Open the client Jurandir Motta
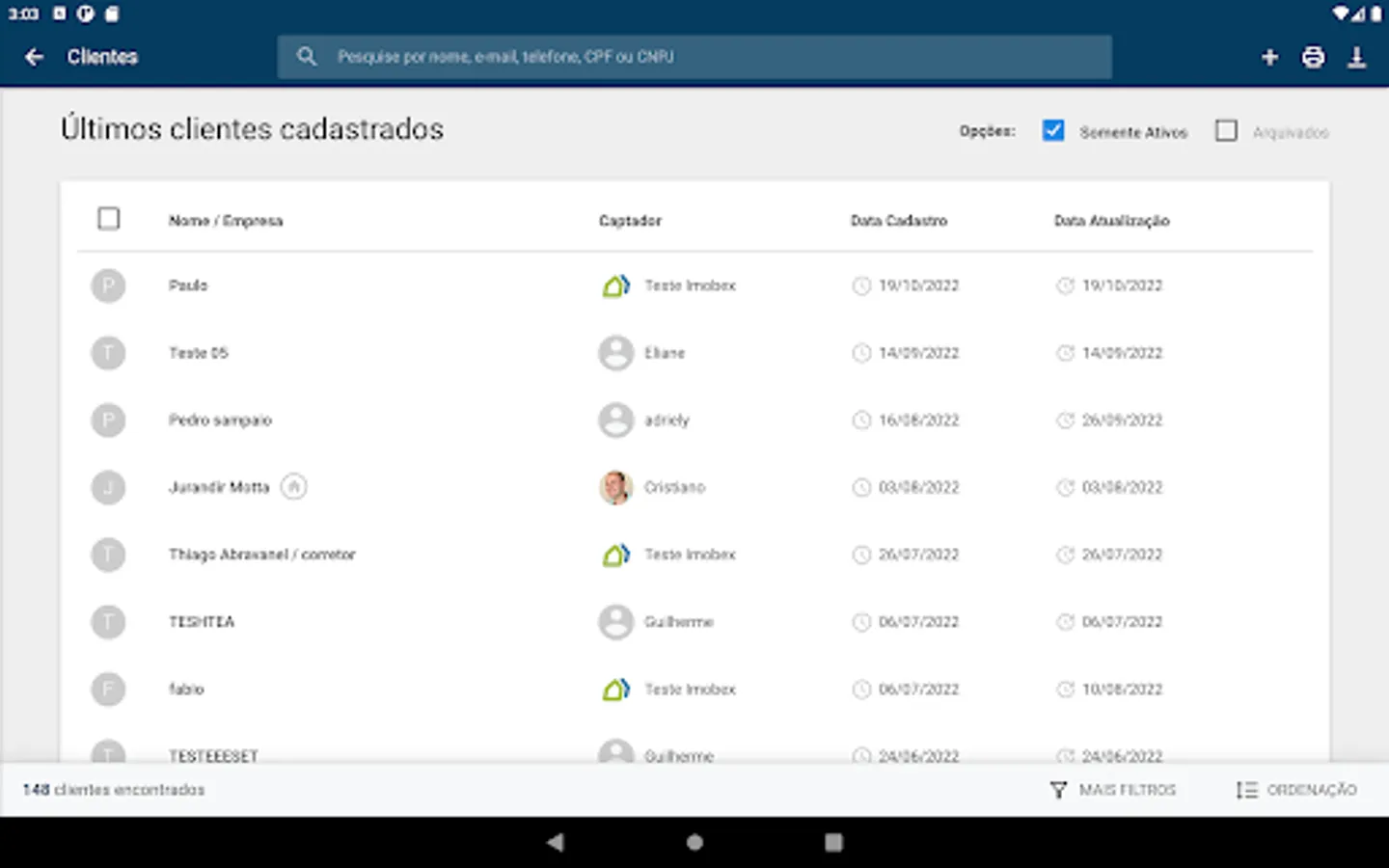The width and height of the screenshot is (1389, 868). pos(219,487)
